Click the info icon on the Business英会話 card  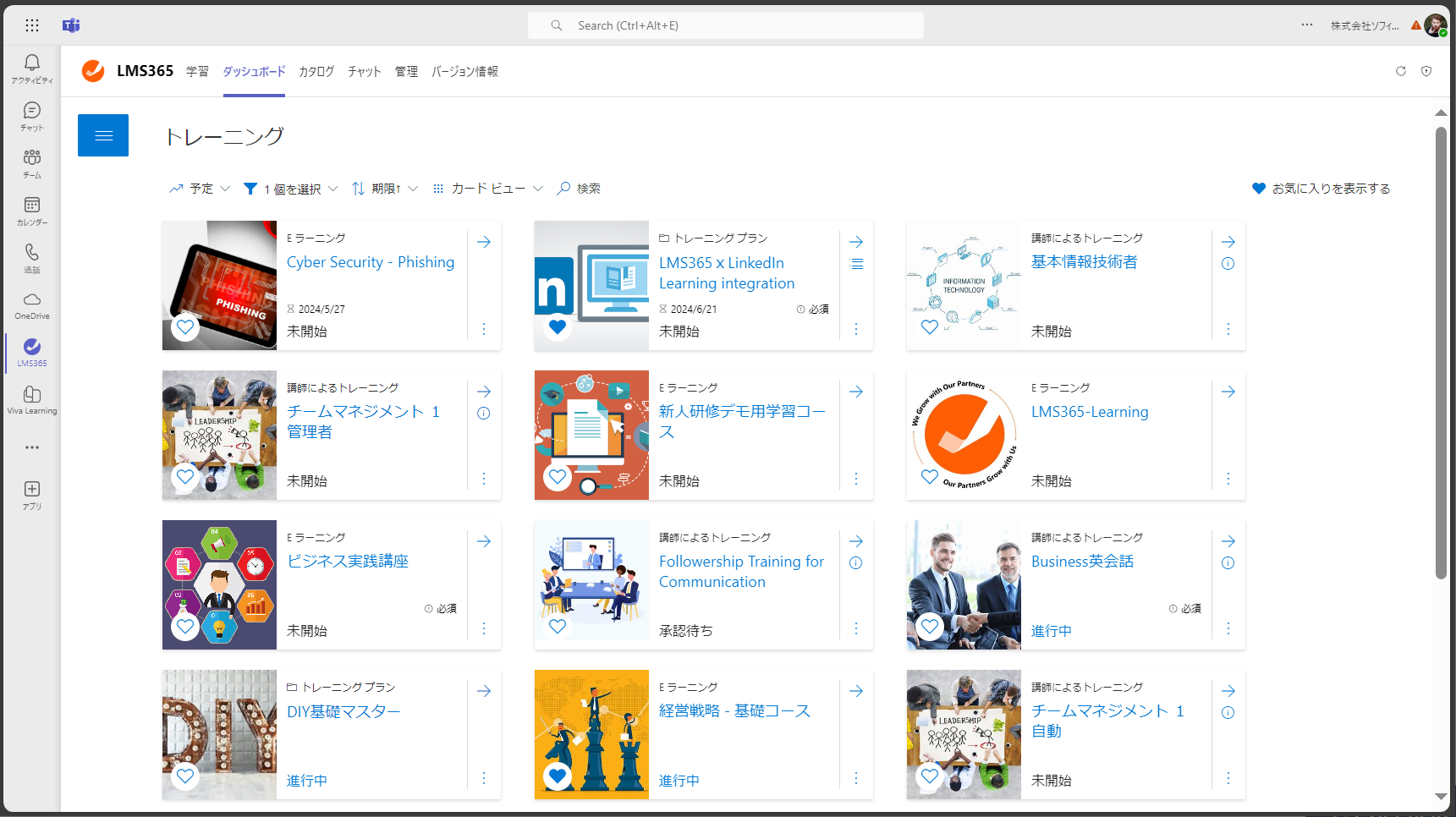(1228, 562)
